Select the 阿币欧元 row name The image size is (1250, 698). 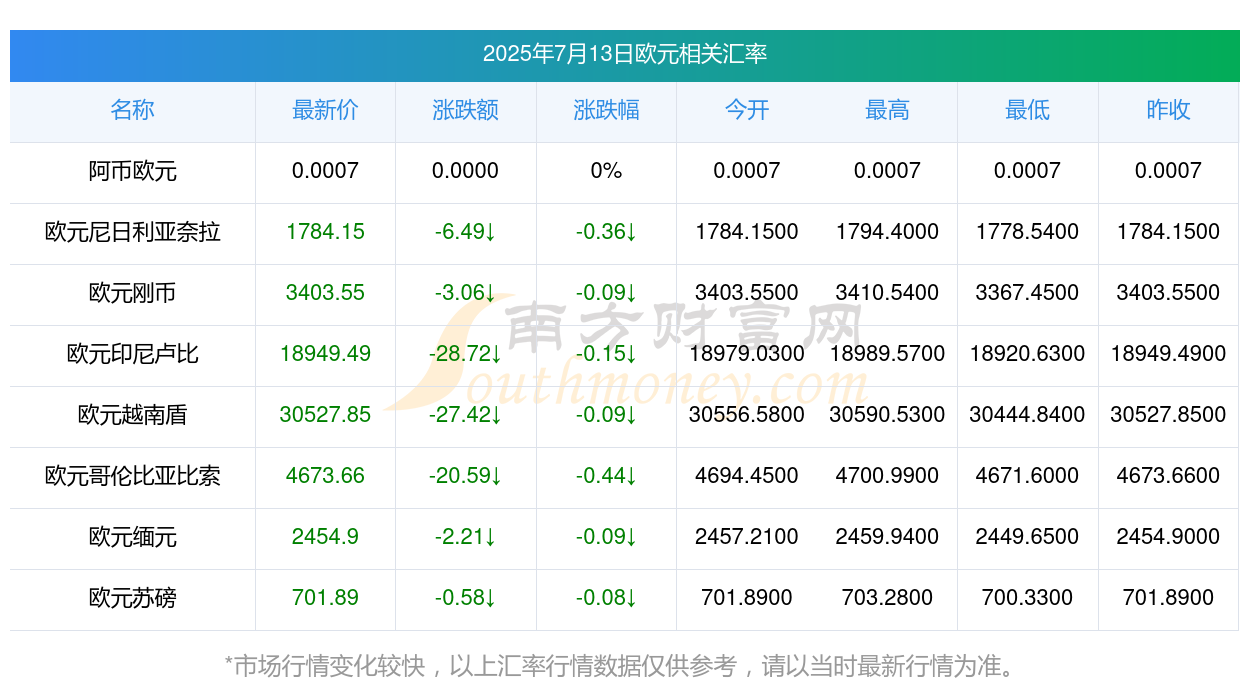pos(132,171)
